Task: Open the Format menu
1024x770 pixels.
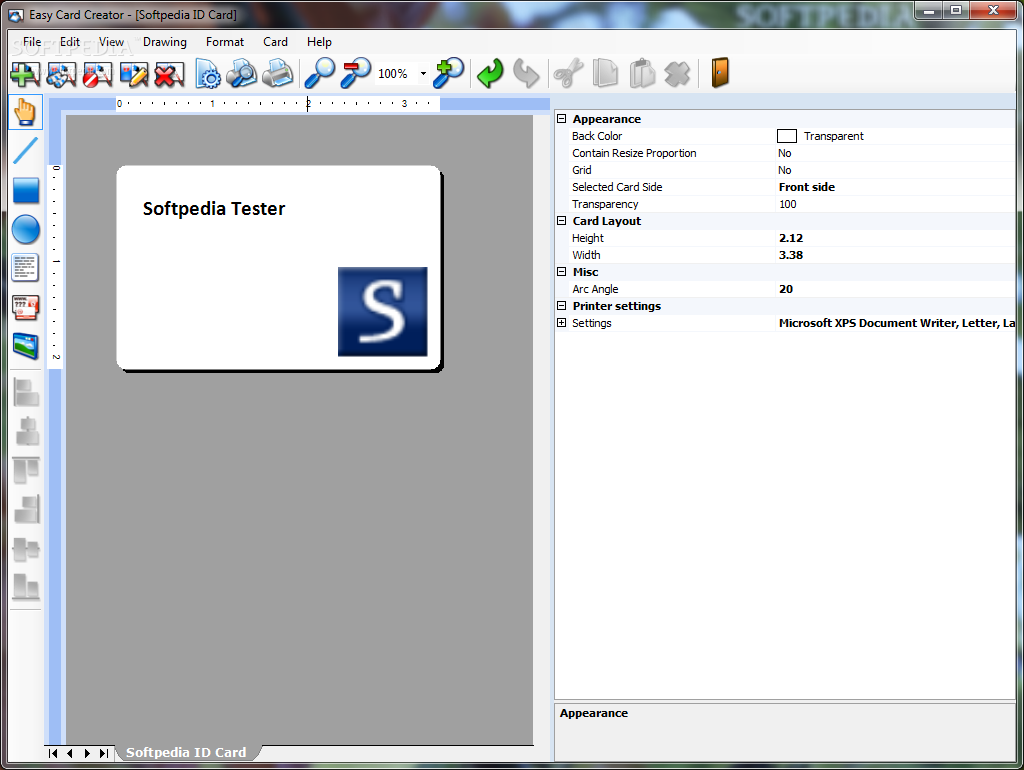Action: pos(225,42)
